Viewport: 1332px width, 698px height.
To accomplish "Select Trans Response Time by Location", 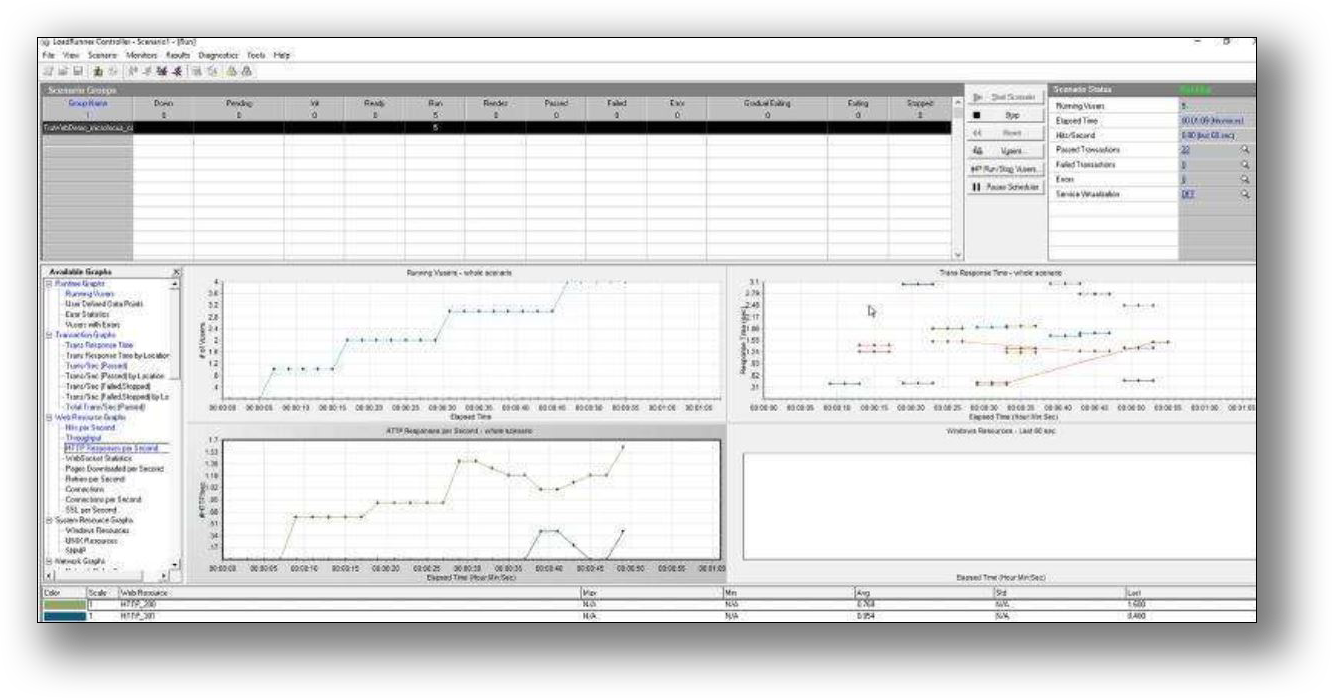I will pyautogui.click(x=117, y=355).
